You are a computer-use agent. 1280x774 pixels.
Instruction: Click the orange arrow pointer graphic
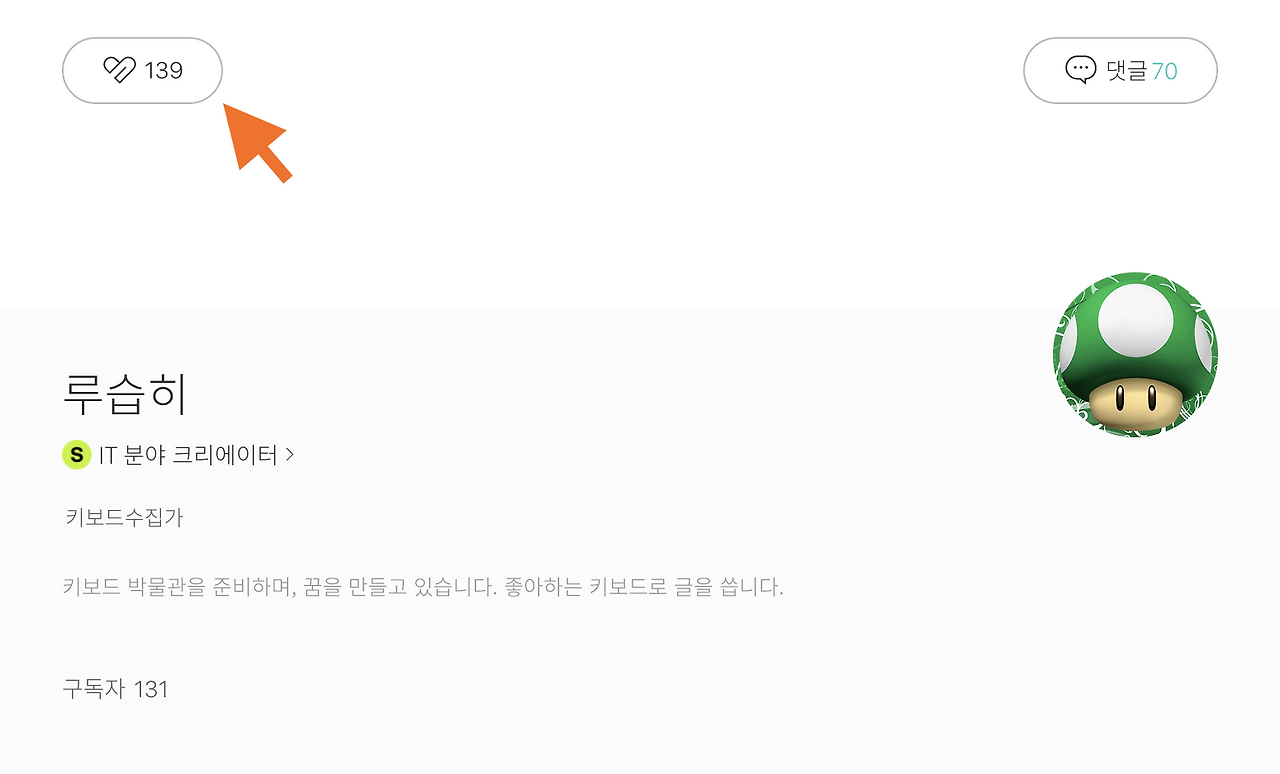coord(256,142)
